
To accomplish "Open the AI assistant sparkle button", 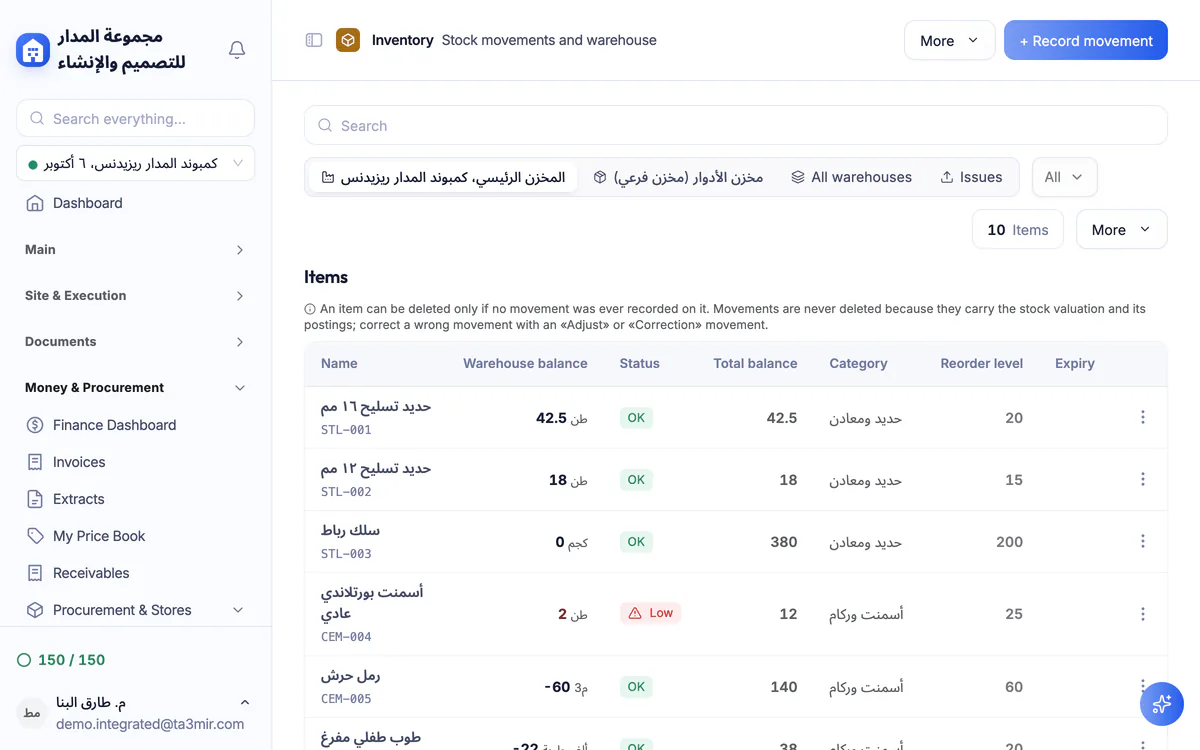I will pos(1162,704).
